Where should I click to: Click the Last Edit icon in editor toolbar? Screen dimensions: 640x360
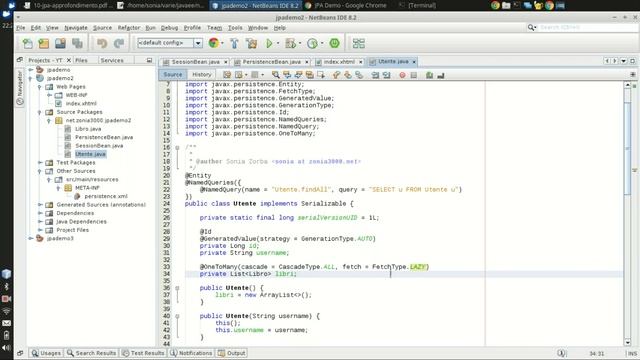pos(227,75)
